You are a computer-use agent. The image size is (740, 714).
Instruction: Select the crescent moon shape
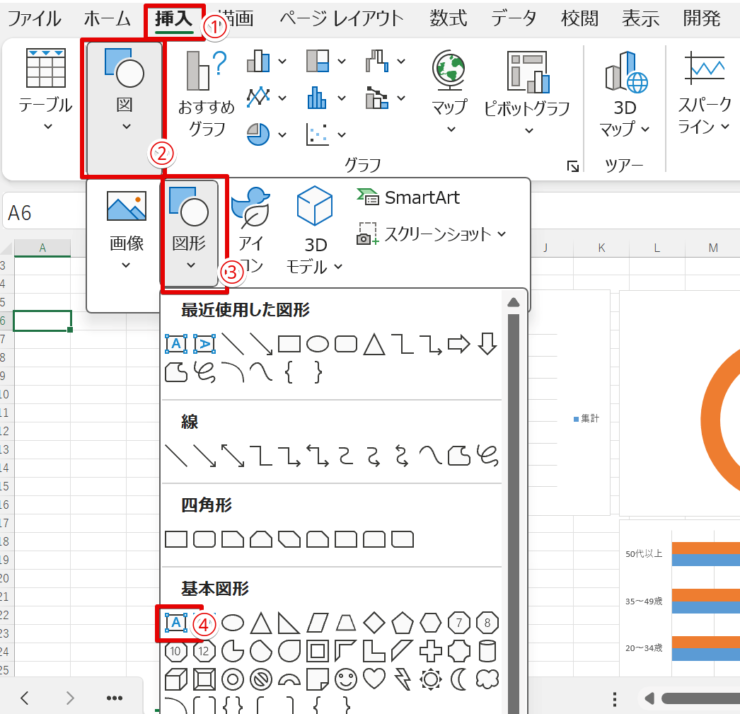pyautogui.click(x=459, y=679)
